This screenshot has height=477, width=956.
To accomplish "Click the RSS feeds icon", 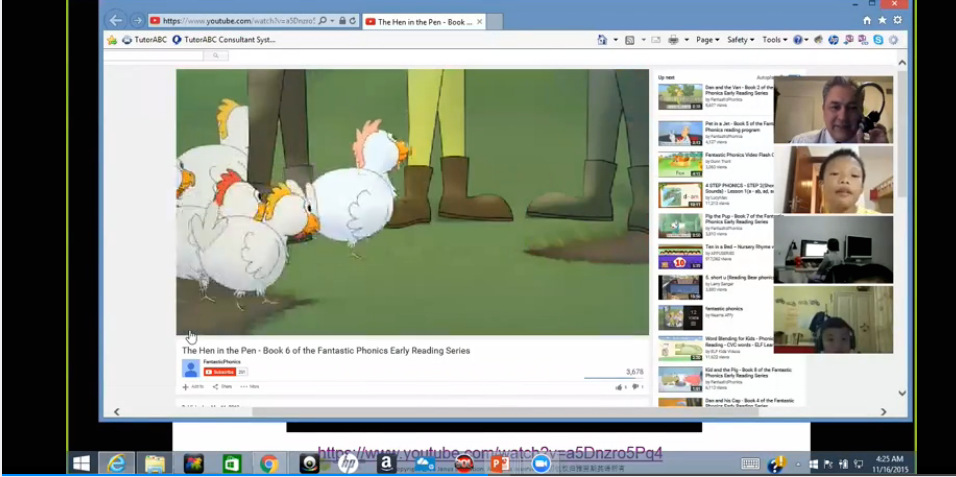I will [x=630, y=40].
